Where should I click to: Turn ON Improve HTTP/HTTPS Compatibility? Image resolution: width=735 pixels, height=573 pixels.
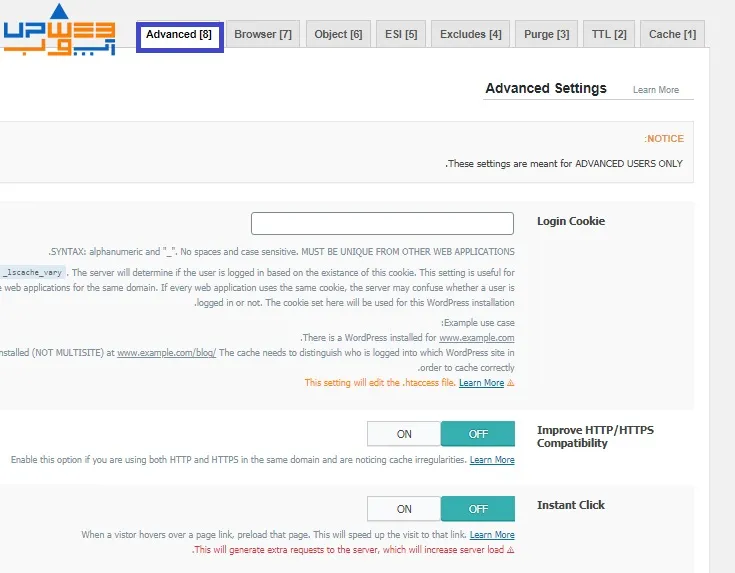tap(404, 434)
